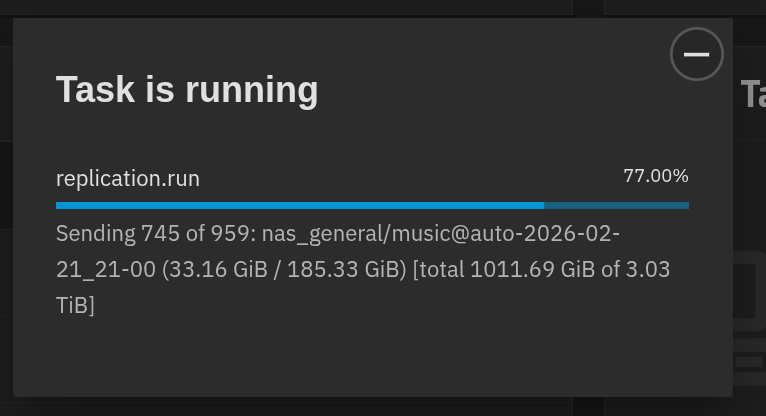Click the "TiB]" text on the last line
Viewport: 766px width, 416px height.
(x=75, y=306)
